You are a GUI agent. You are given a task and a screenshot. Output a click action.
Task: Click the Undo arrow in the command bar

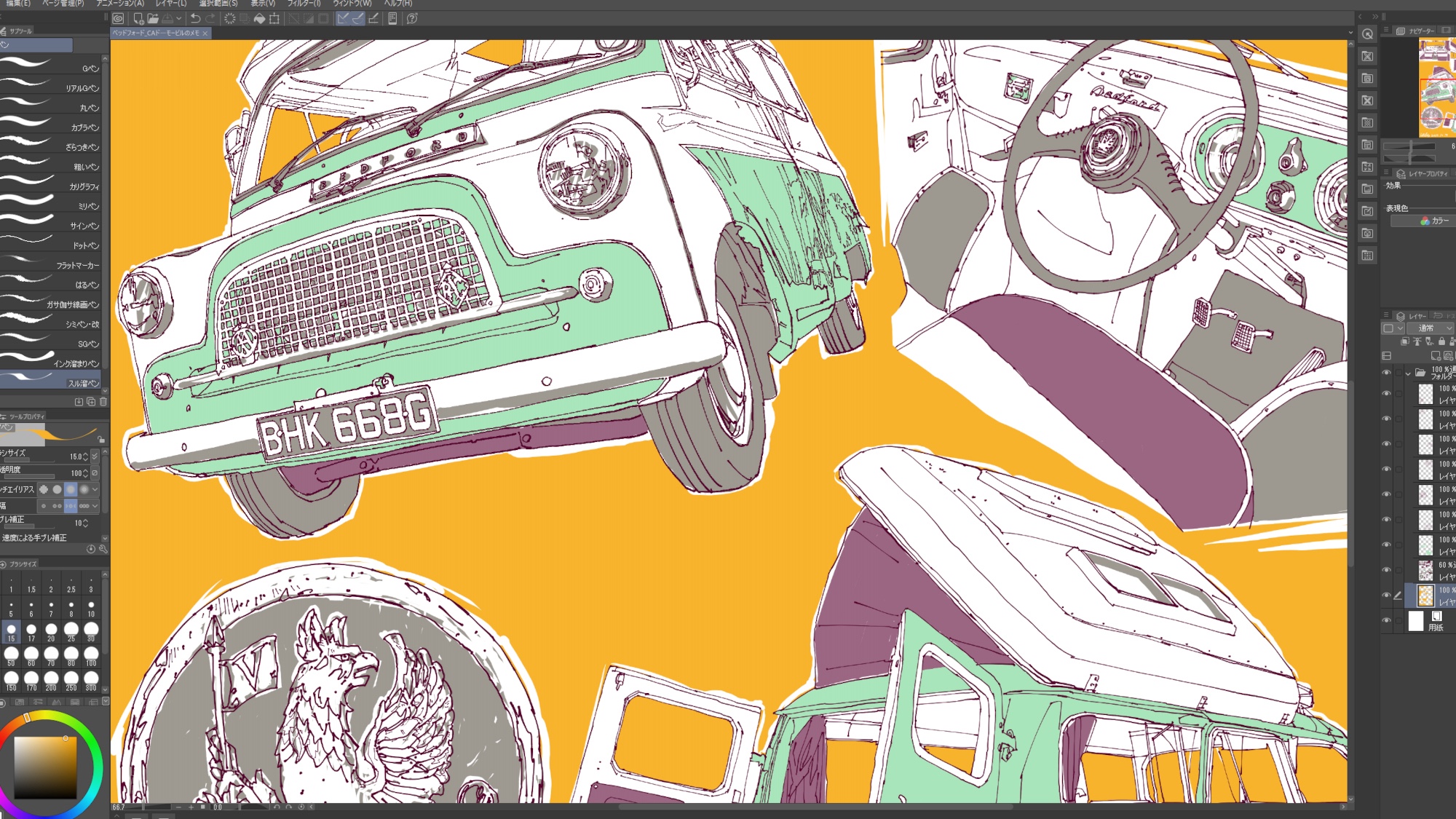195,19
